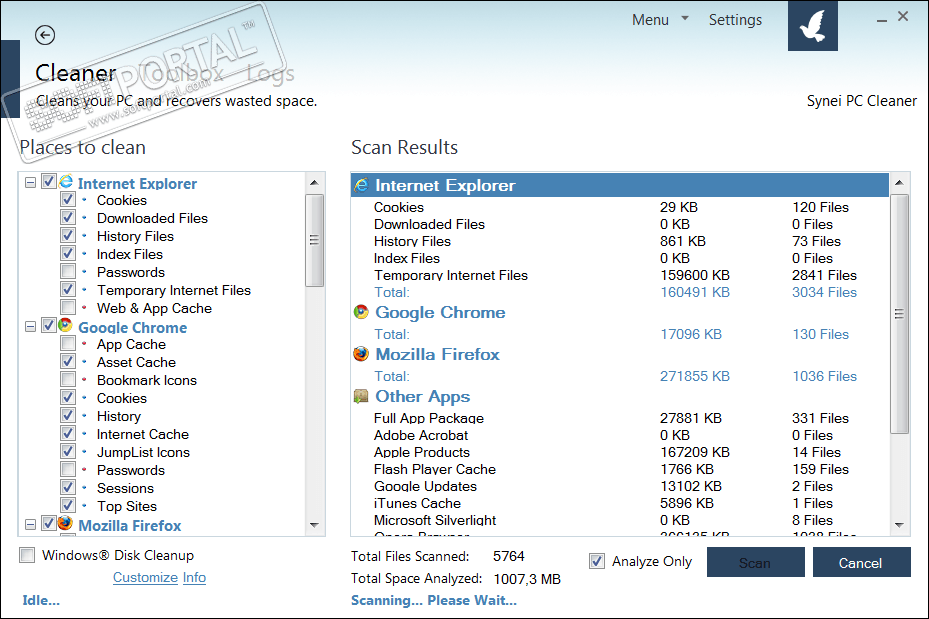Collapse the Google Chrome tree node
Viewport: 929px width, 619px height.
point(30,326)
